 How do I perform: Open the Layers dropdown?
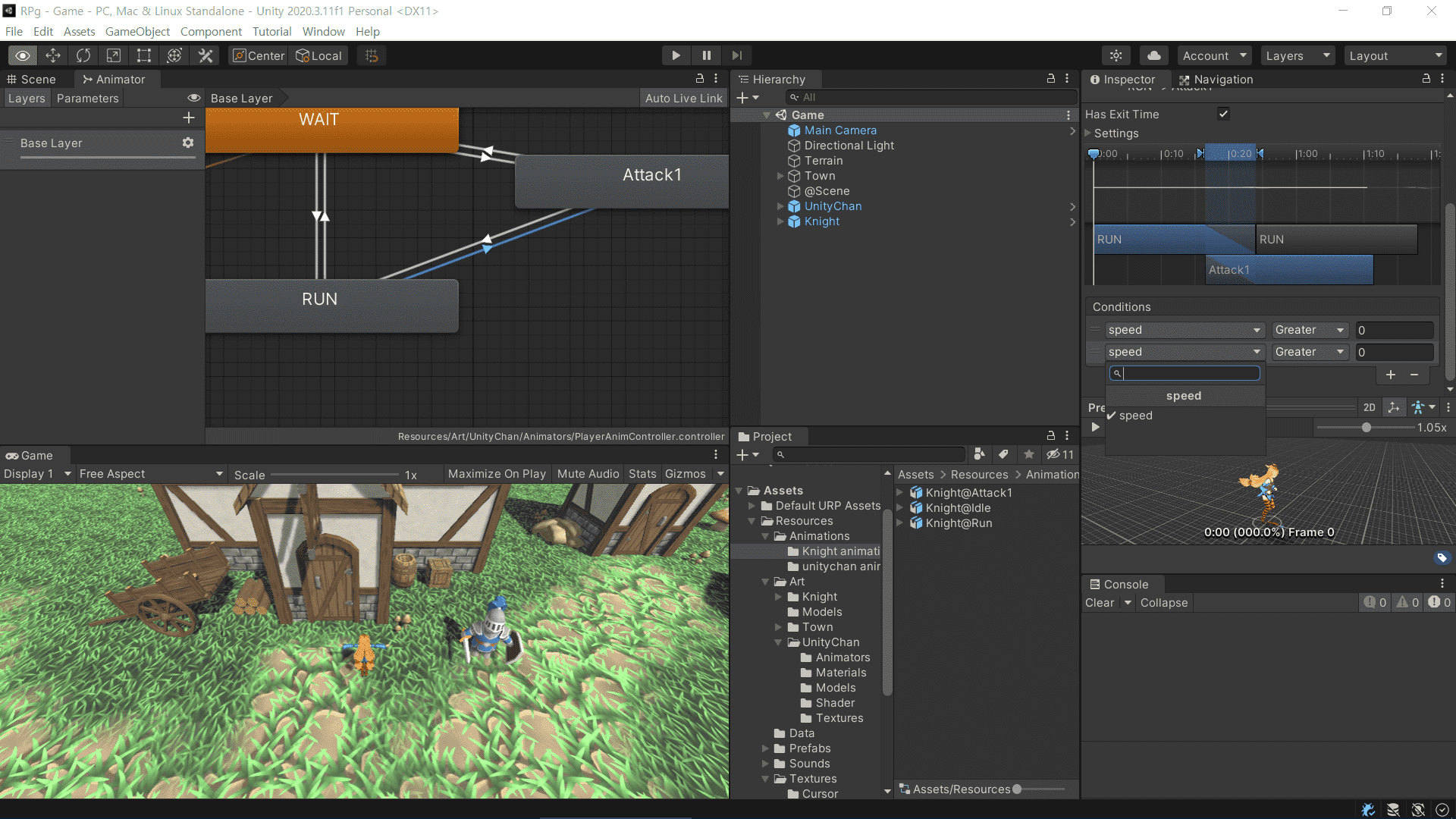1298,55
